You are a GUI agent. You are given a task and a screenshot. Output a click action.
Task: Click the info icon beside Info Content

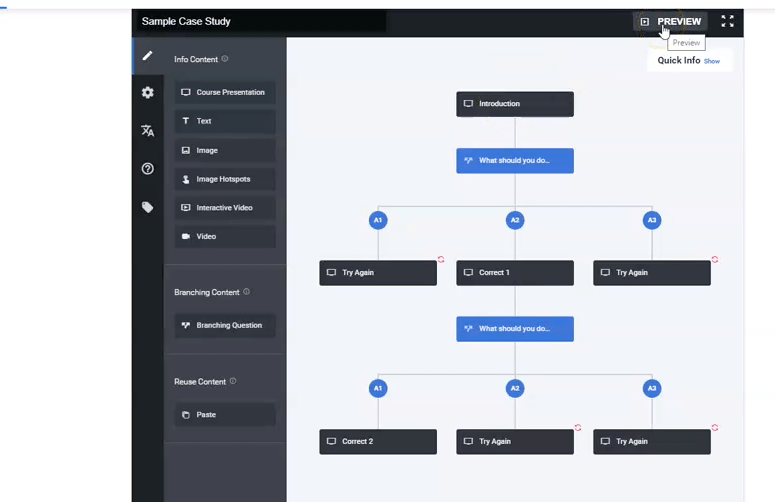225,59
